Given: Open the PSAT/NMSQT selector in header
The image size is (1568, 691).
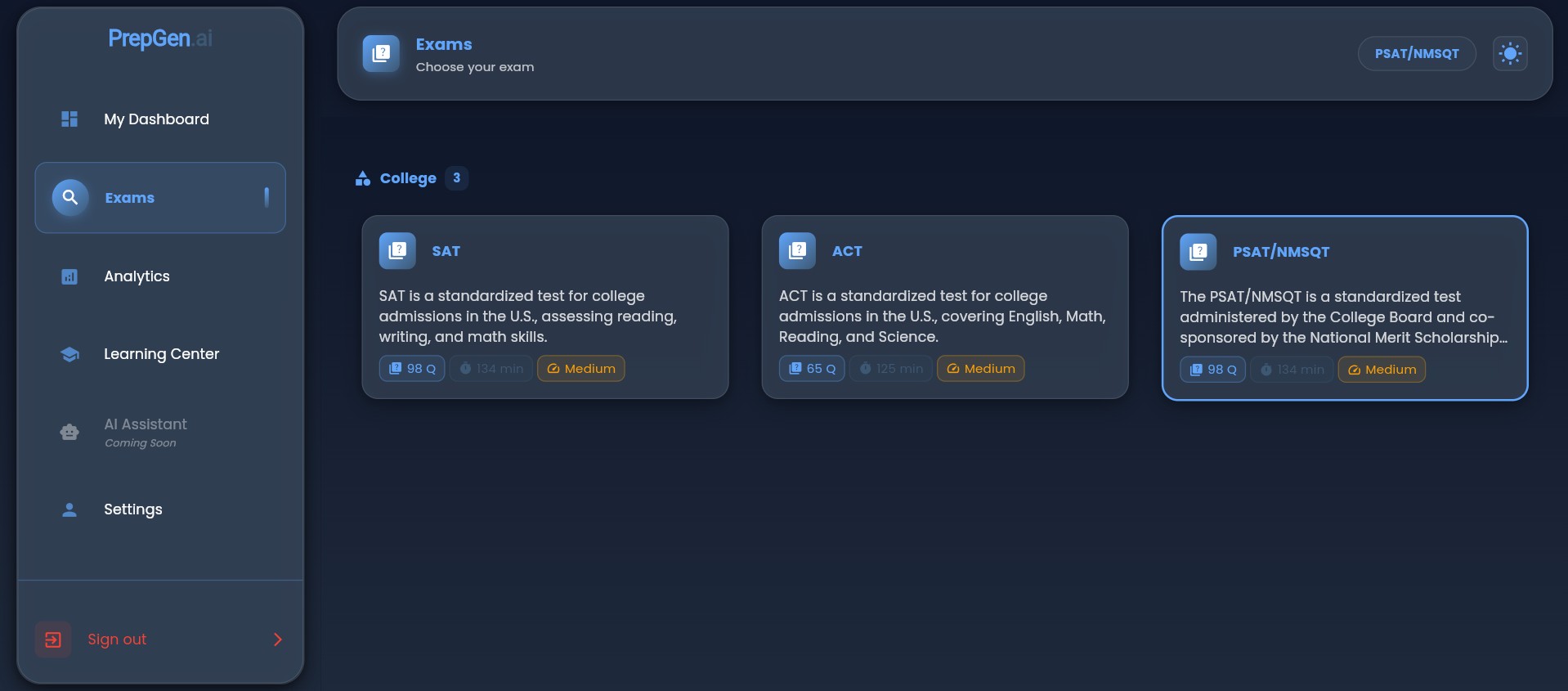Looking at the screenshot, I should coord(1416,54).
